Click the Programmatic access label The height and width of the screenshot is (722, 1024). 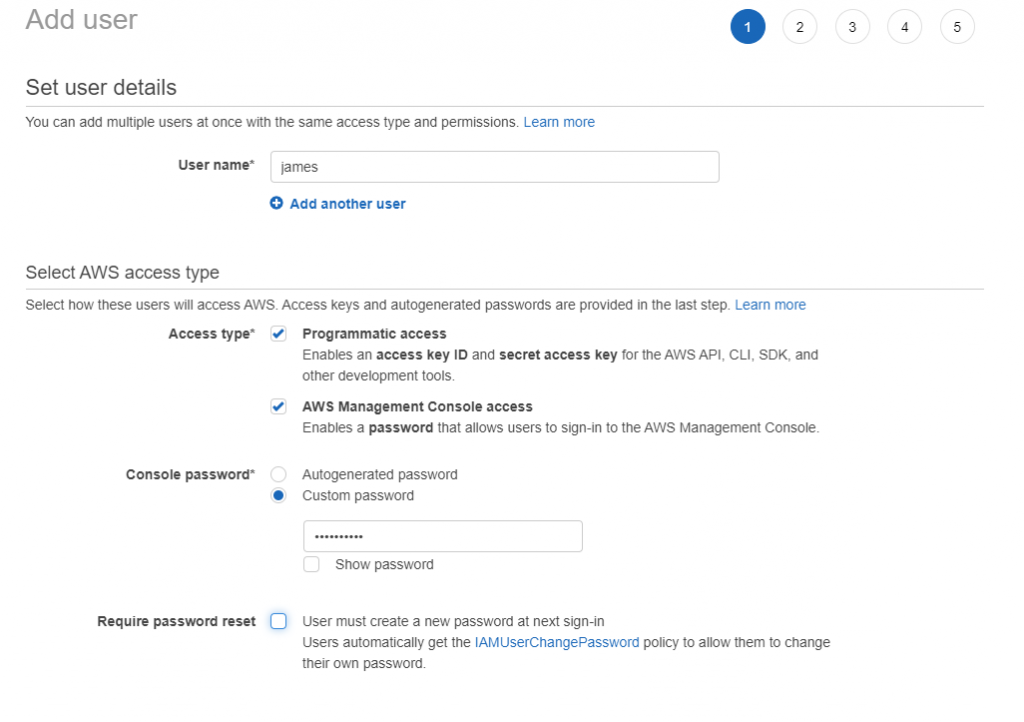coord(374,334)
